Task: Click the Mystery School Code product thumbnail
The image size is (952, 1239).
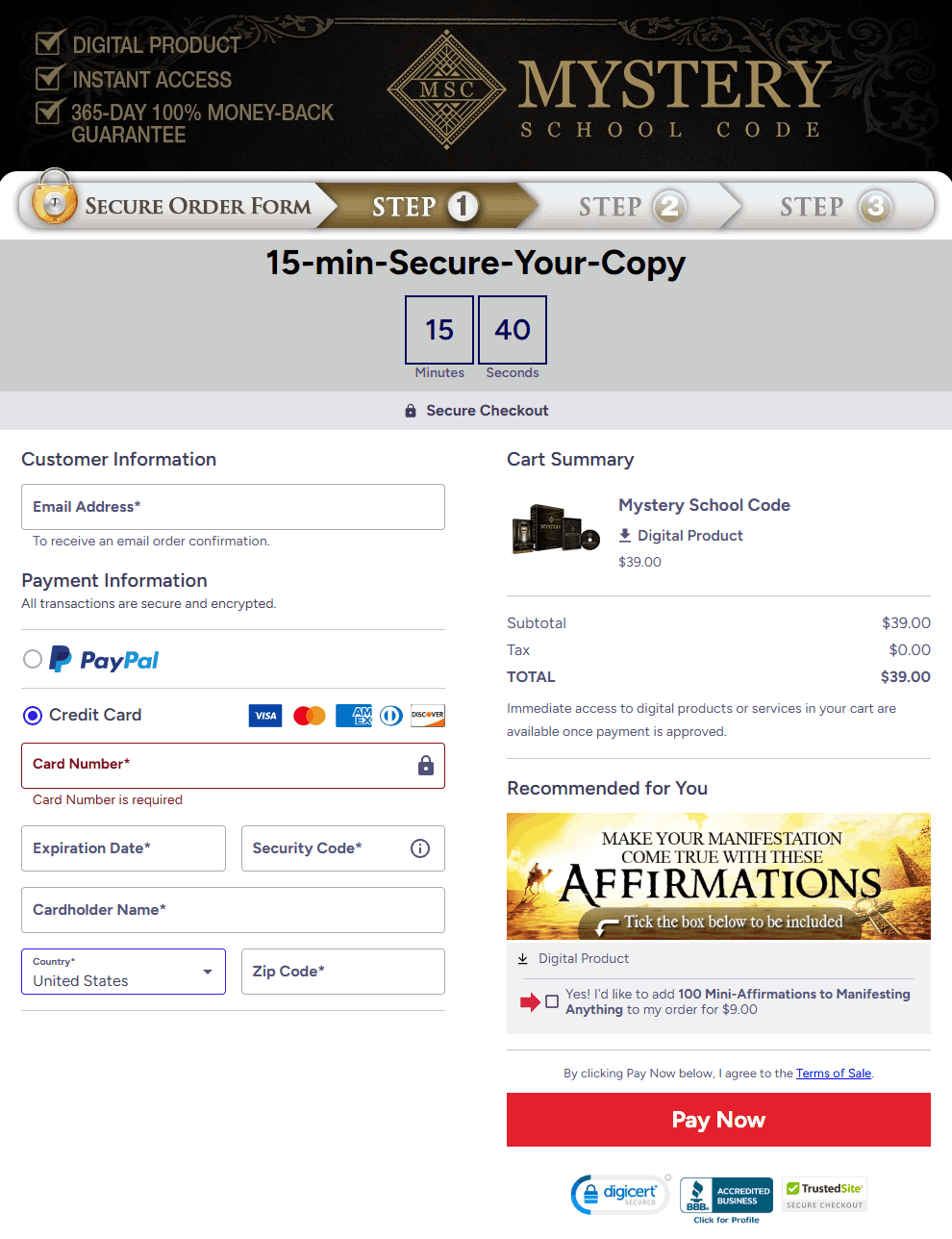Action: pos(555,530)
